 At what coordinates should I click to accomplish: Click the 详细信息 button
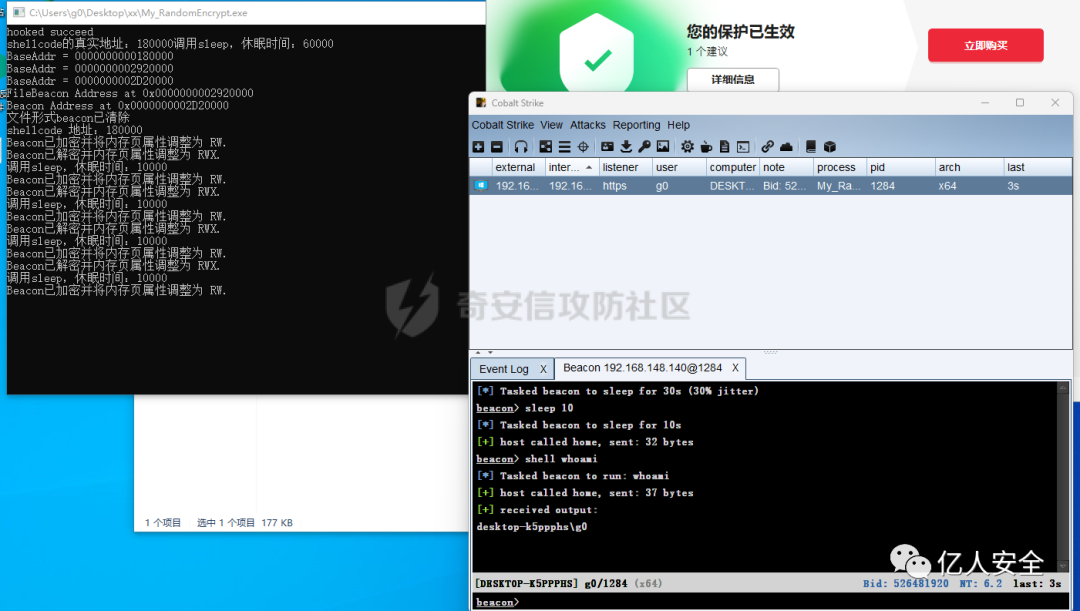point(733,79)
